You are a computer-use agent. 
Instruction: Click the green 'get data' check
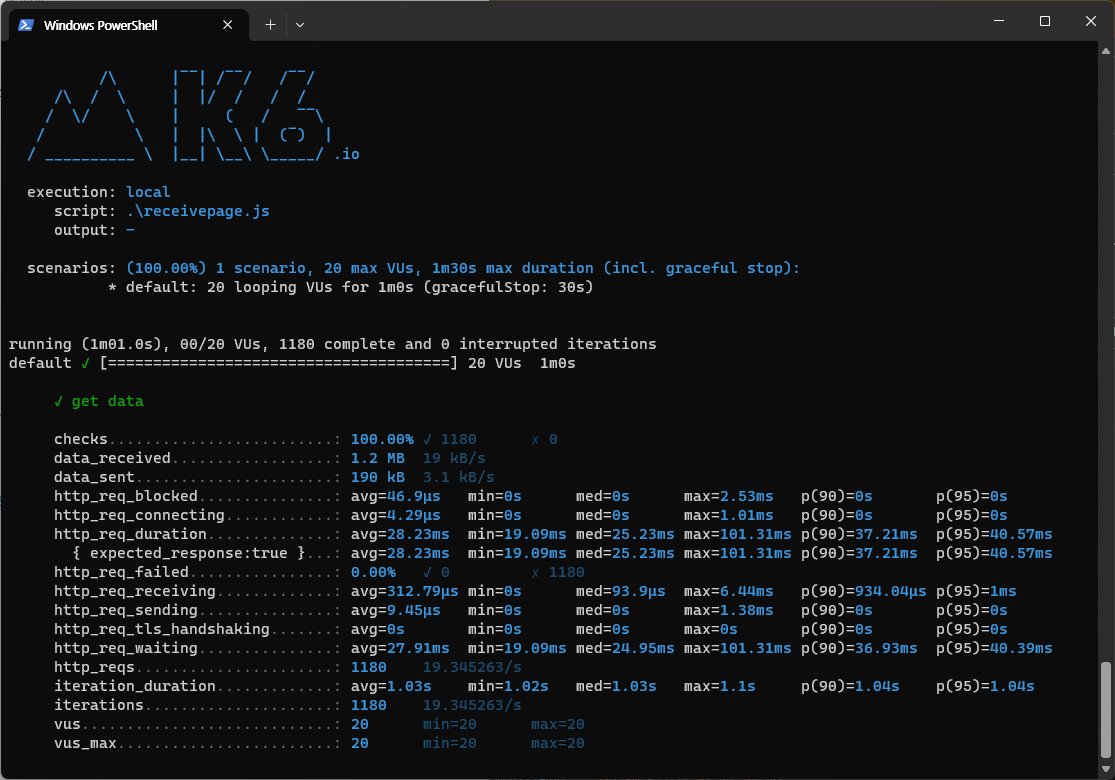(99, 401)
